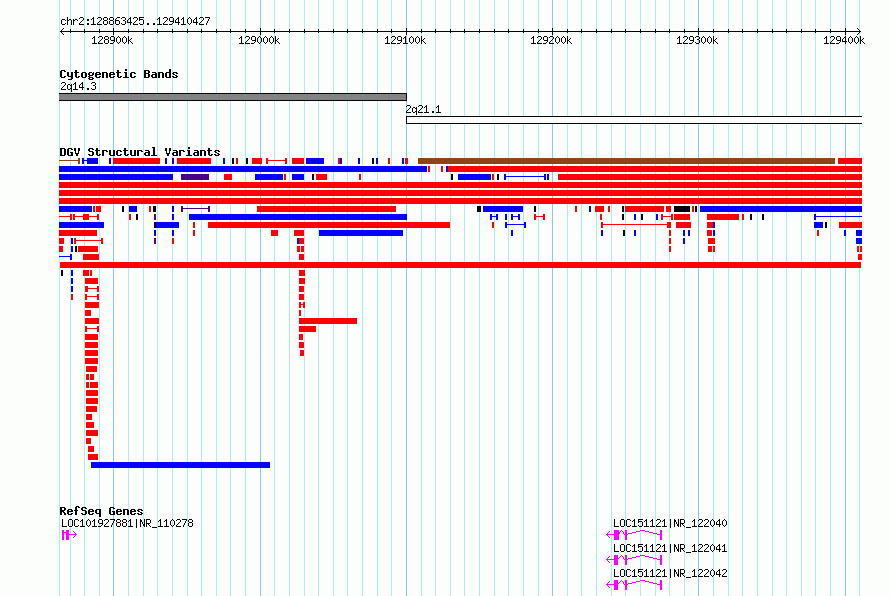The width and height of the screenshot is (890, 596).
Task: Click the LOC101927881 magenta gene glyph
Action: [x=69, y=535]
